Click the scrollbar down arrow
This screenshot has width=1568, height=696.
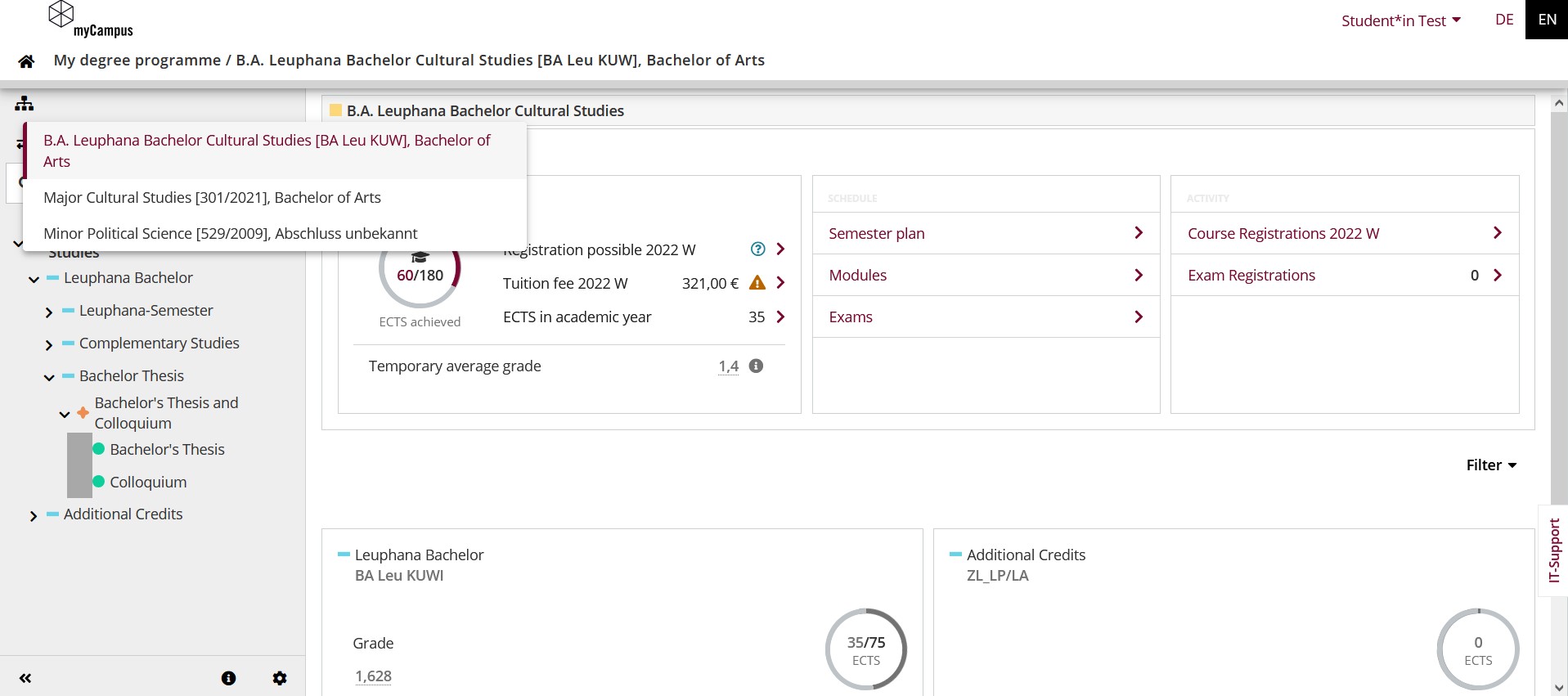click(x=1559, y=688)
